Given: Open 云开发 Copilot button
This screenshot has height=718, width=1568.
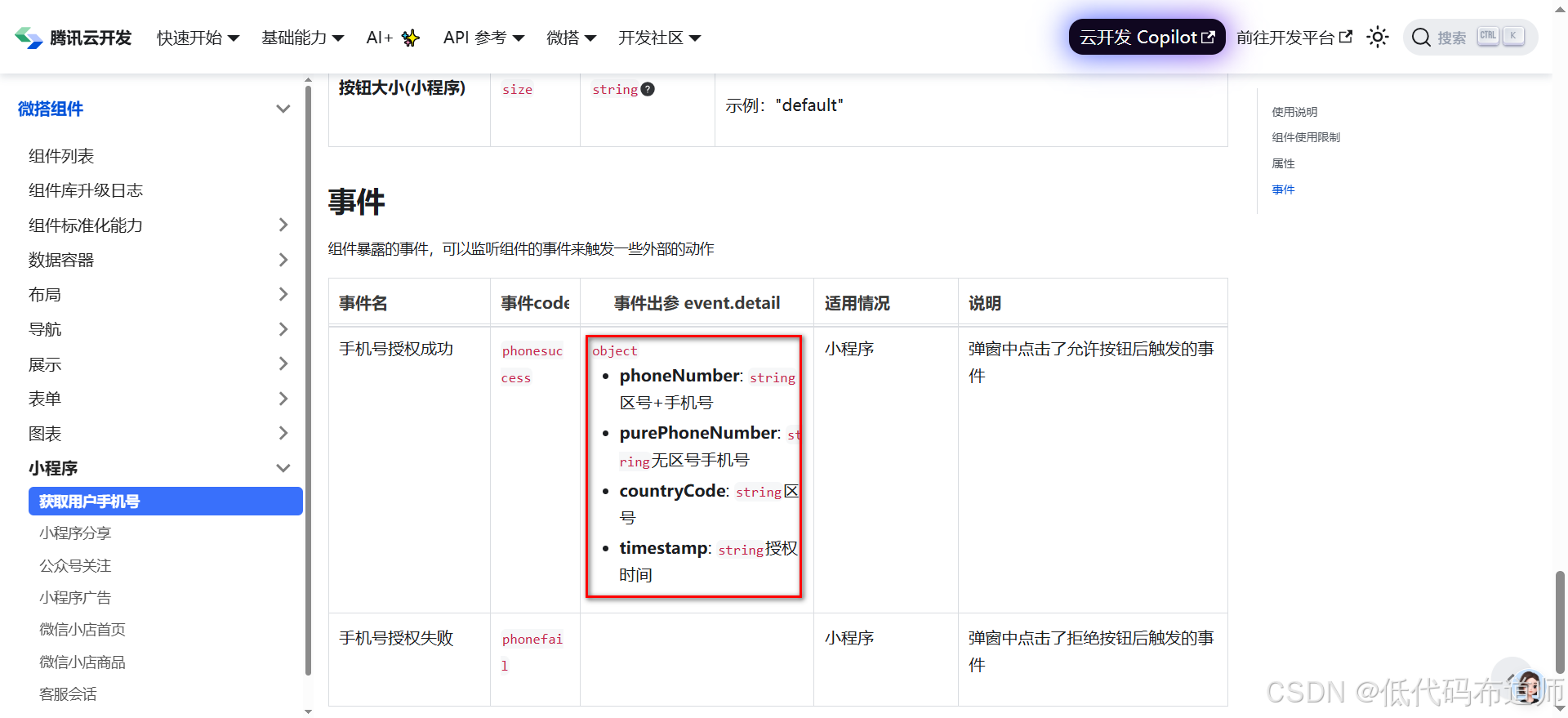Looking at the screenshot, I should click(1147, 37).
